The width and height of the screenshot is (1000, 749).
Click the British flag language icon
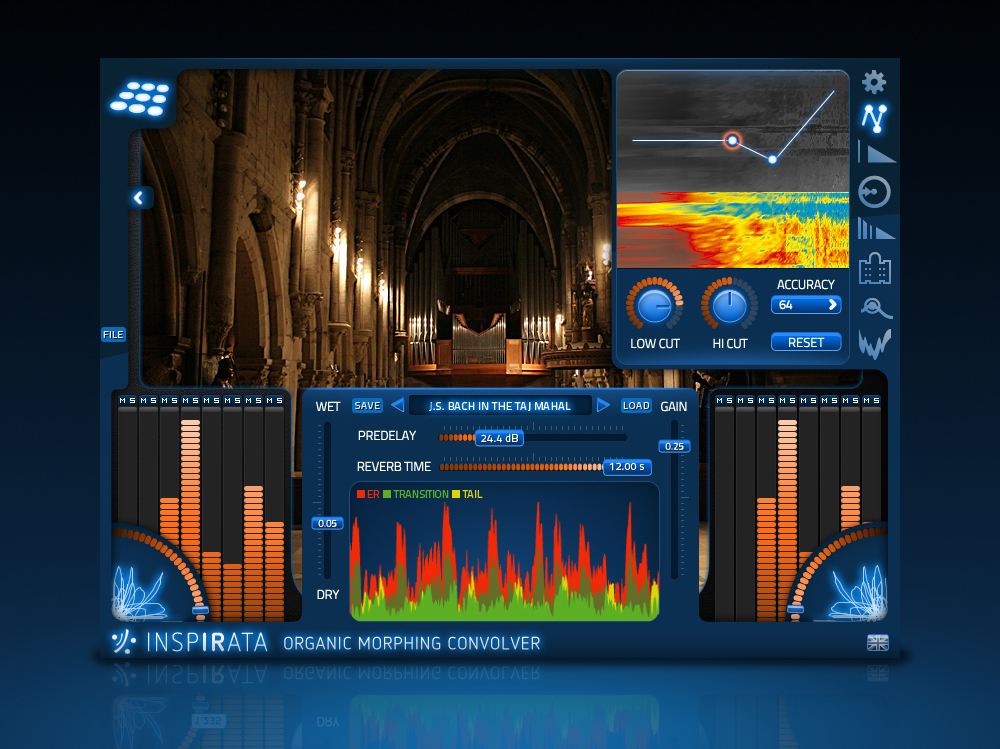(878, 642)
